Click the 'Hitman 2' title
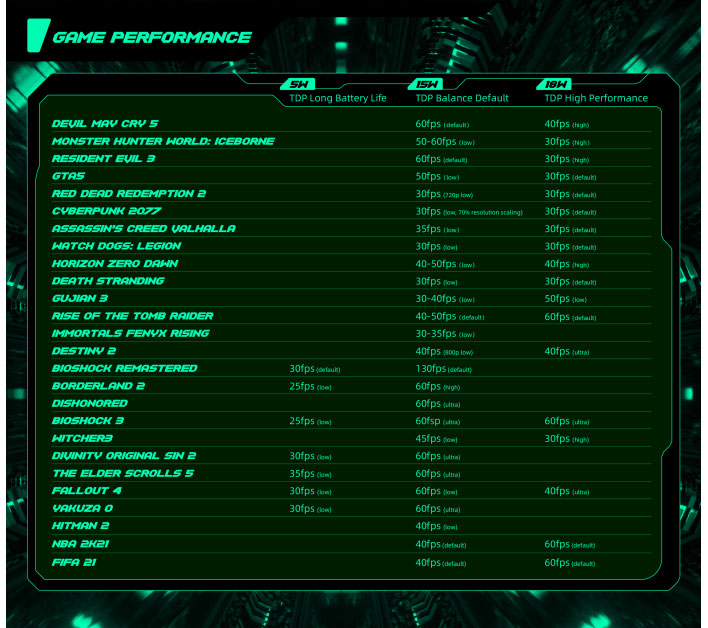Image resolution: width=708 pixels, height=628 pixels. point(80,526)
